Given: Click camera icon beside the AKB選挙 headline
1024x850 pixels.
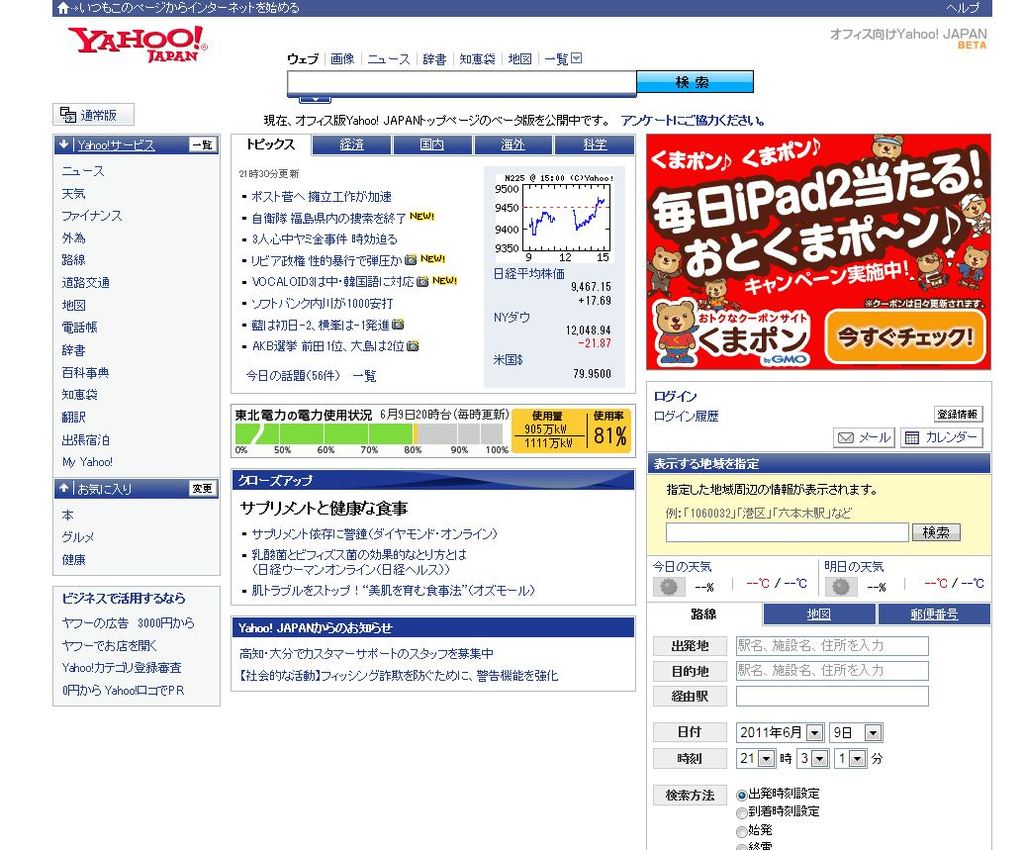Looking at the screenshot, I should [413, 346].
